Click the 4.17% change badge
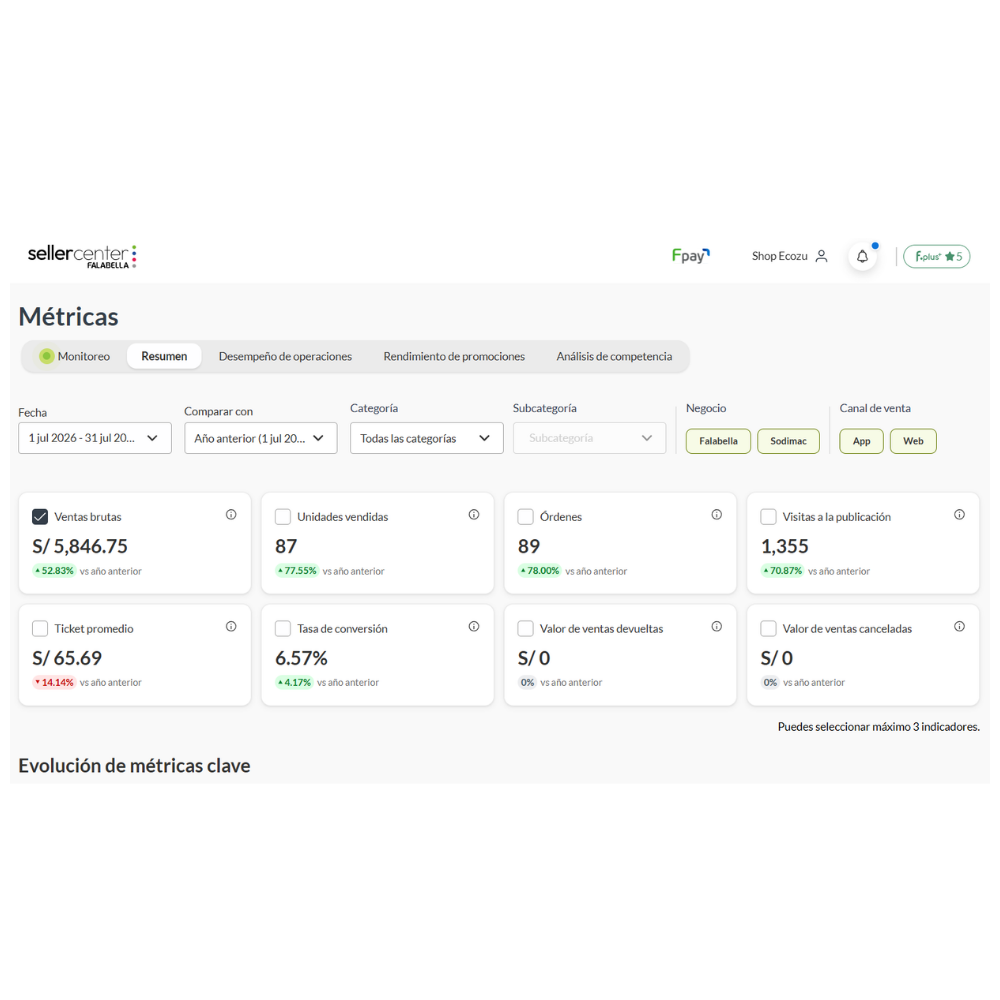The width and height of the screenshot is (1000, 1000). 294,682
